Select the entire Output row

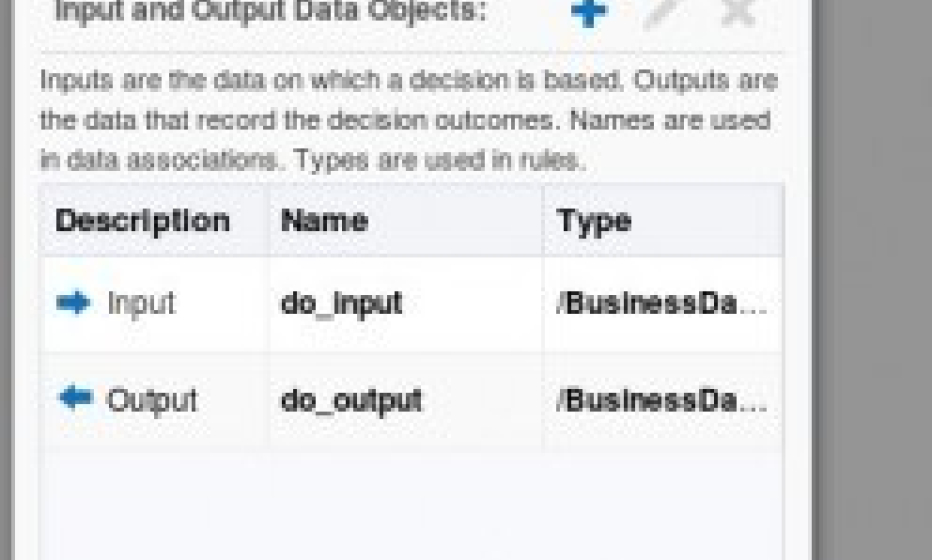coord(412,399)
